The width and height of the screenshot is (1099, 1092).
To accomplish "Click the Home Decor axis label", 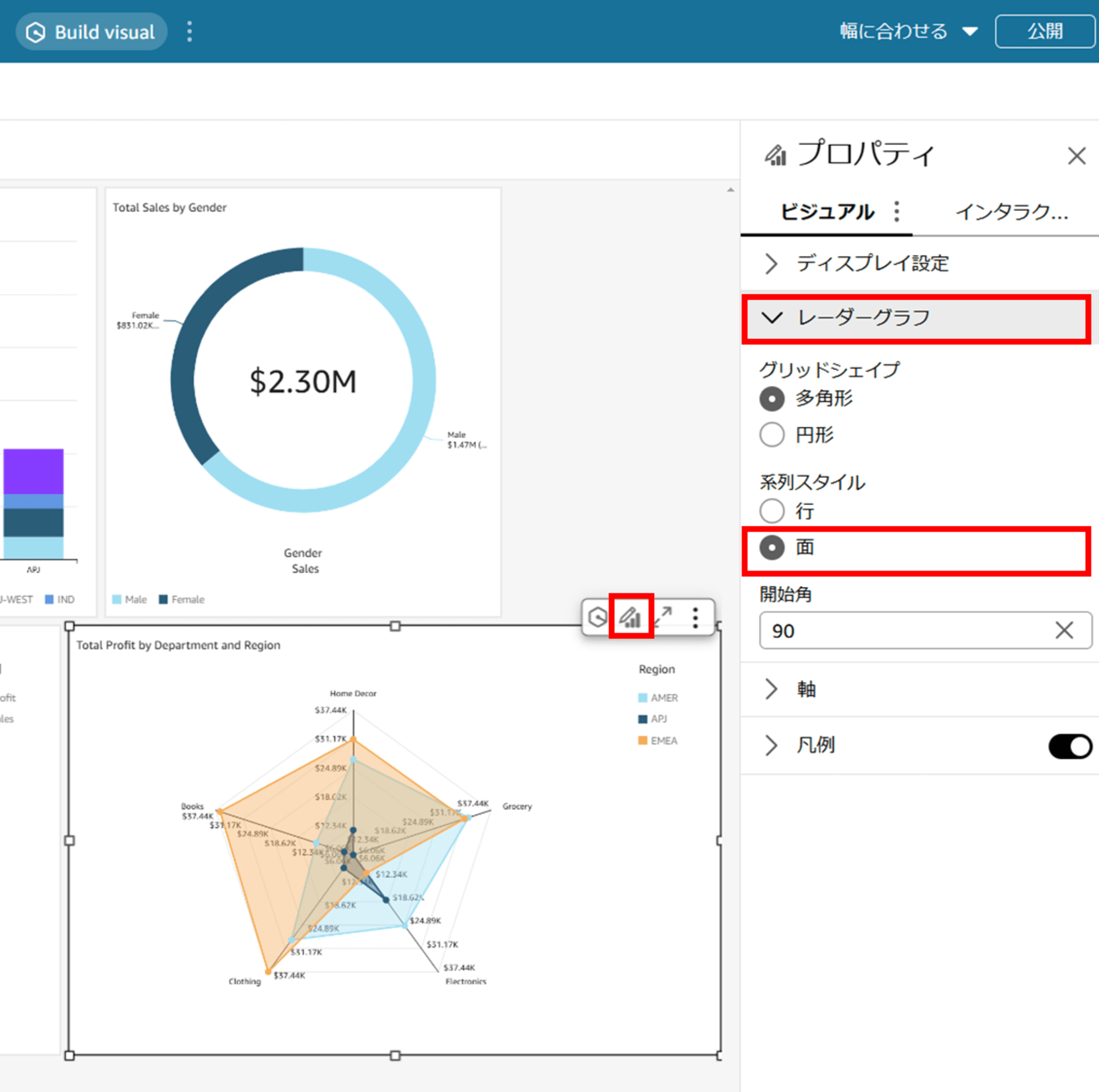I will coord(353,693).
